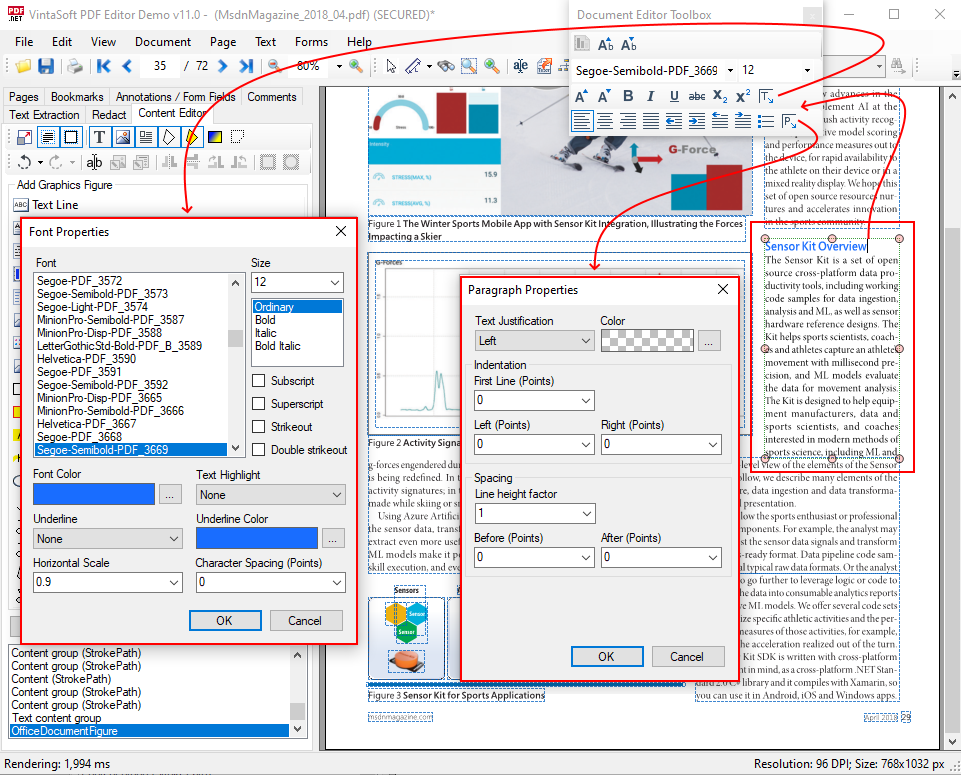Confirm Paragraph Properties with OK
The width and height of the screenshot is (961, 775).
click(607, 657)
